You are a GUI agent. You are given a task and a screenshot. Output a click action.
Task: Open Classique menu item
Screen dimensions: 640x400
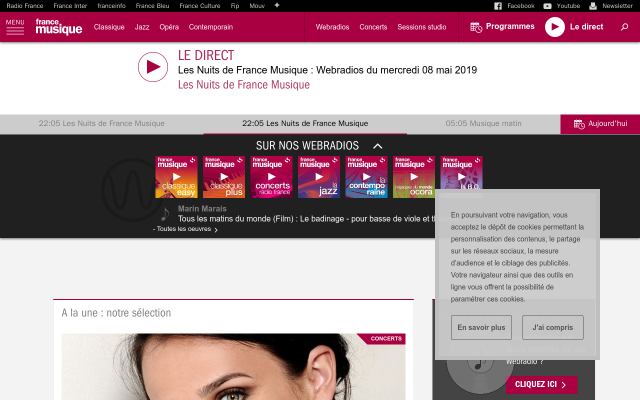109,27
